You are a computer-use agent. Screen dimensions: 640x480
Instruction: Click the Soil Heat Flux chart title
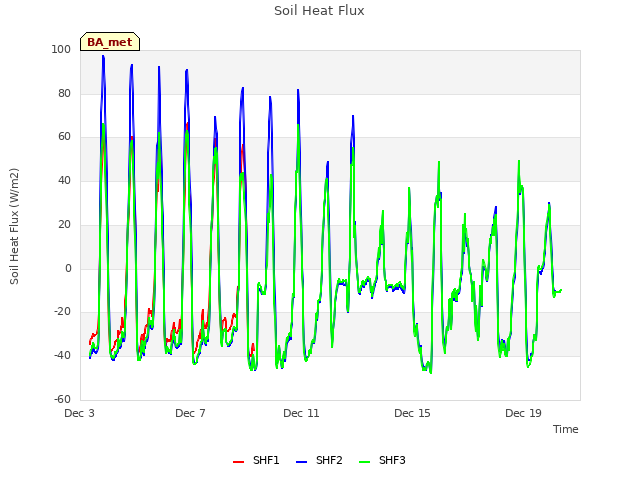click(319, 11)
